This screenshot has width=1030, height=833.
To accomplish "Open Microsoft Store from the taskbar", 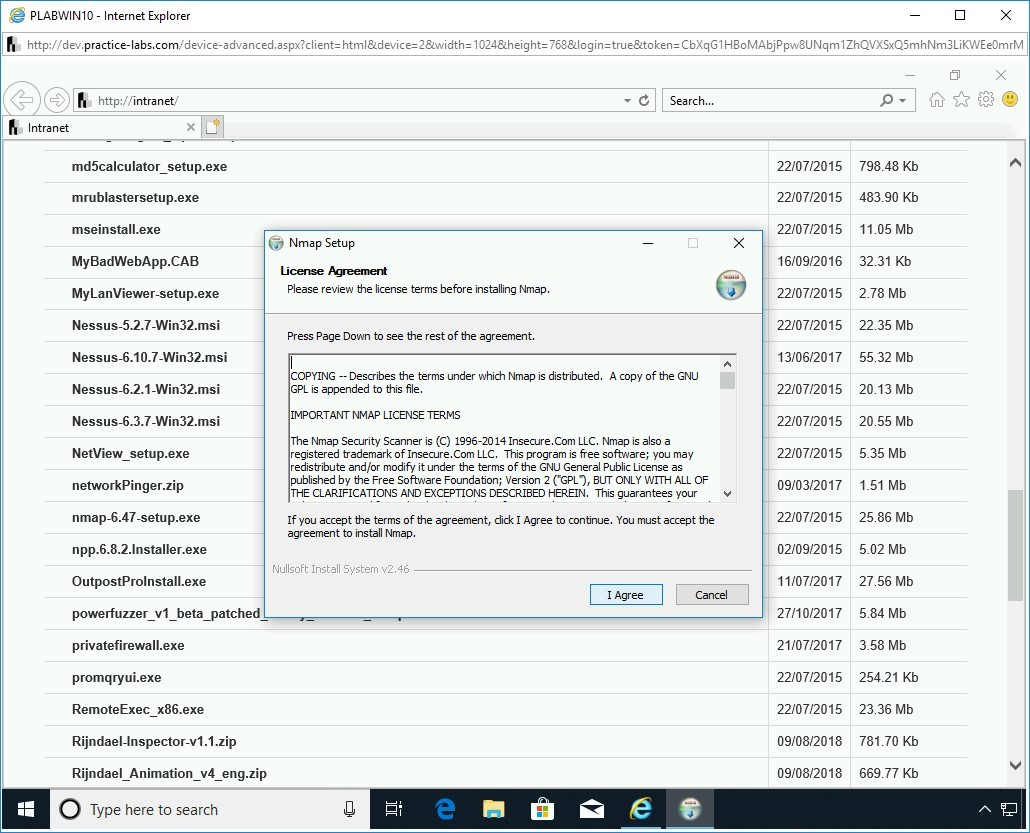I will click(x=543, y=809).
